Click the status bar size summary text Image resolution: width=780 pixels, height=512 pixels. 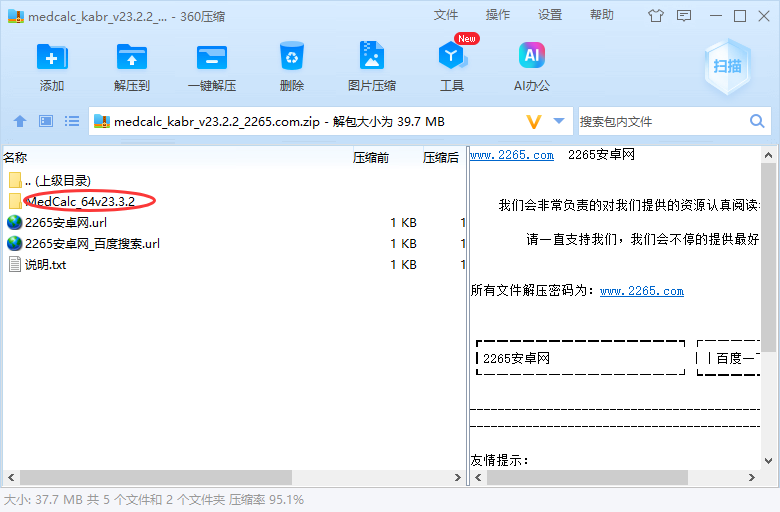click(154, 500)
